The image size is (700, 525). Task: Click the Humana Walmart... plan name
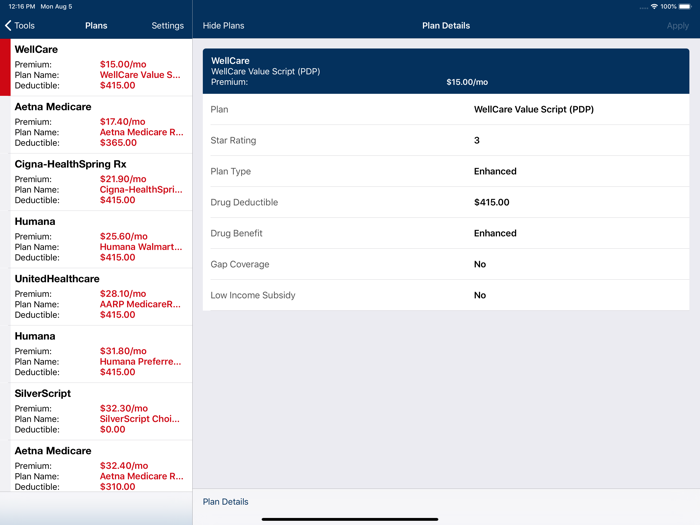pyautogui.click(x=141, y=247)
